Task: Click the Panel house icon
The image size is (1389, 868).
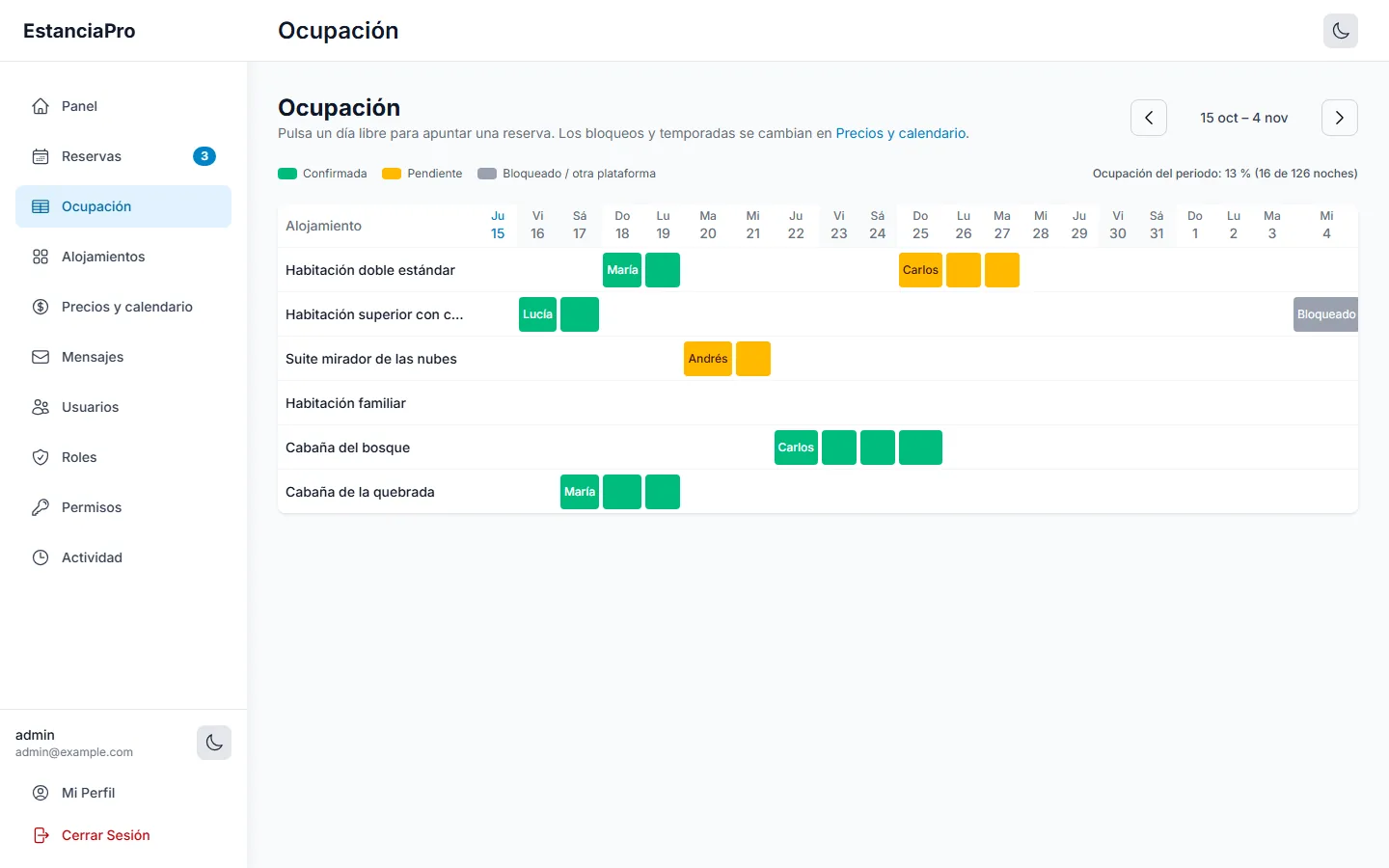Action: coord(41,106)
